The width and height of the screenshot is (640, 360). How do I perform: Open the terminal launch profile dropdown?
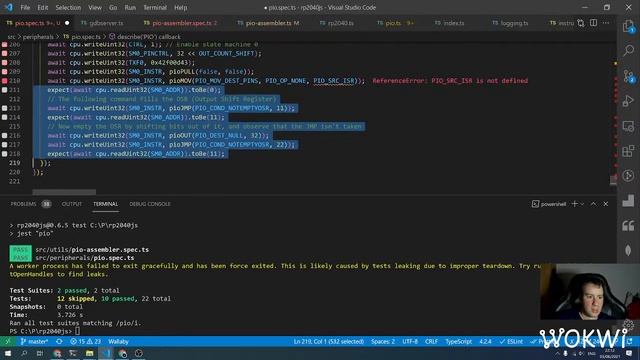pyautogui.click(x=582, y=204)
